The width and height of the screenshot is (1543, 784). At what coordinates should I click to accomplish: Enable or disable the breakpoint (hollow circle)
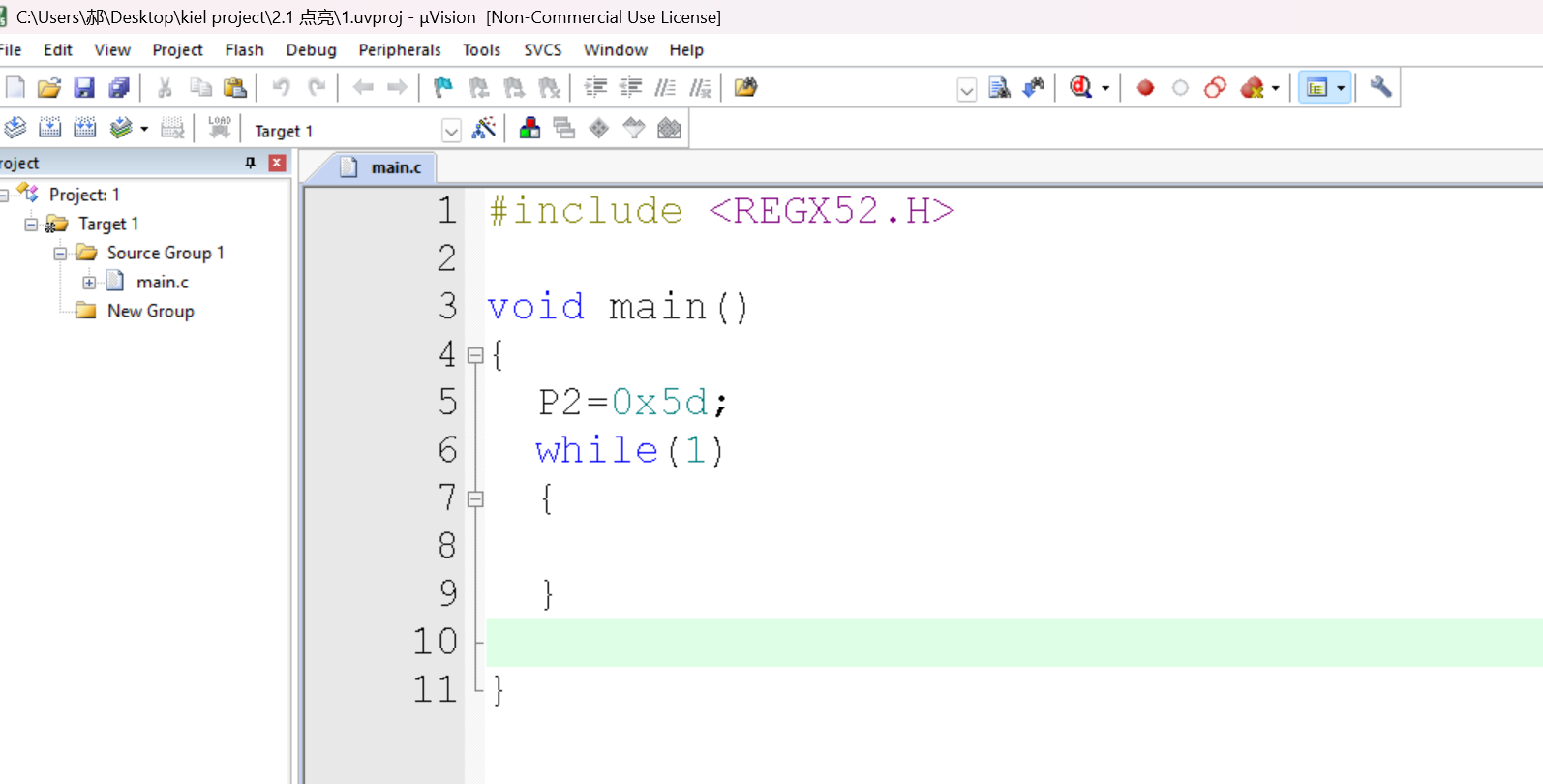1180,88
